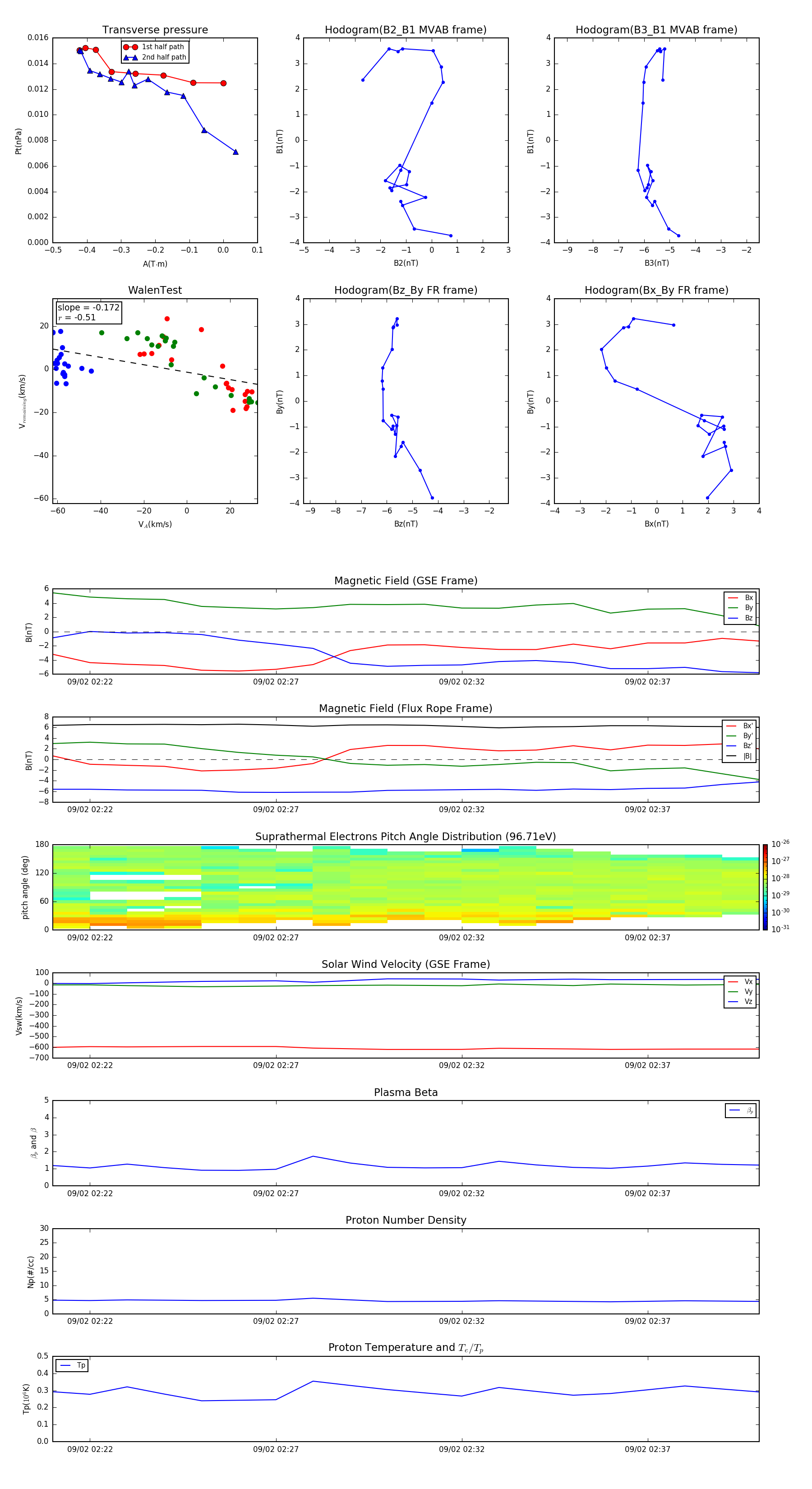Select the By' legend entry
Image resolution: width=812 pixels, height=1489 pixels.
coord(740,736)
